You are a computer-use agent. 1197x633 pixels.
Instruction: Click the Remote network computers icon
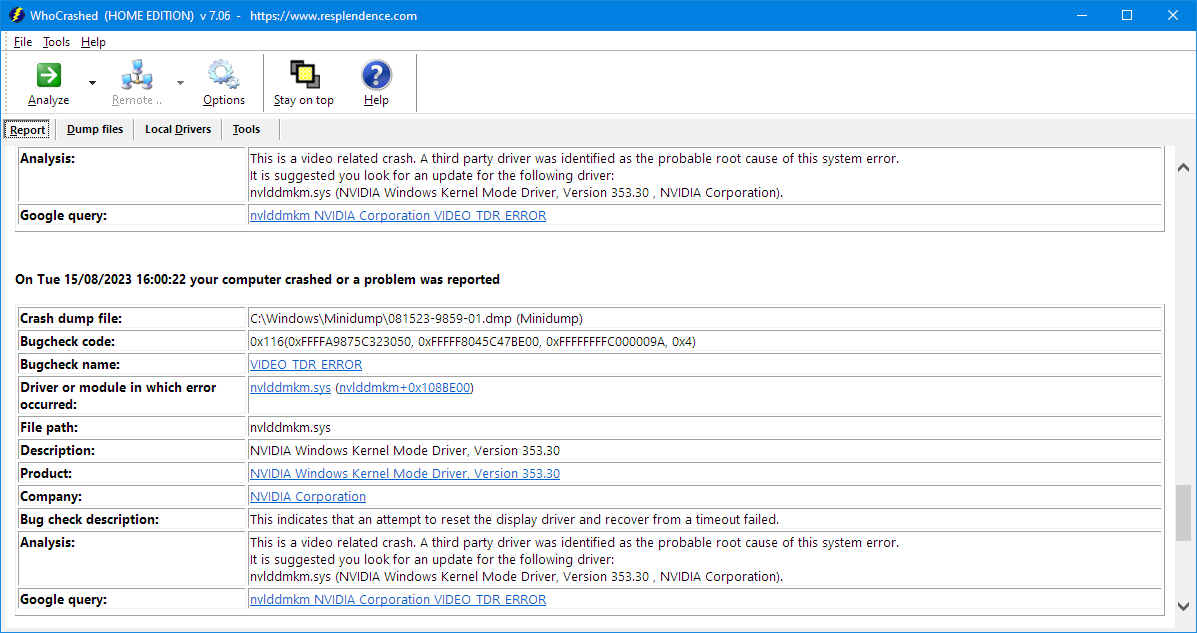point(137,75)
